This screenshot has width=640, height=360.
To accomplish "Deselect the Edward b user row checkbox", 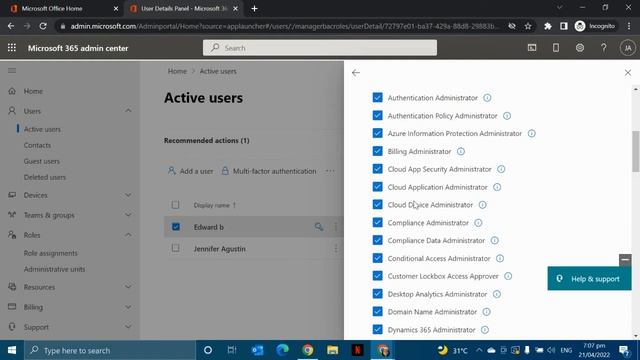I will tap(176, 227).
